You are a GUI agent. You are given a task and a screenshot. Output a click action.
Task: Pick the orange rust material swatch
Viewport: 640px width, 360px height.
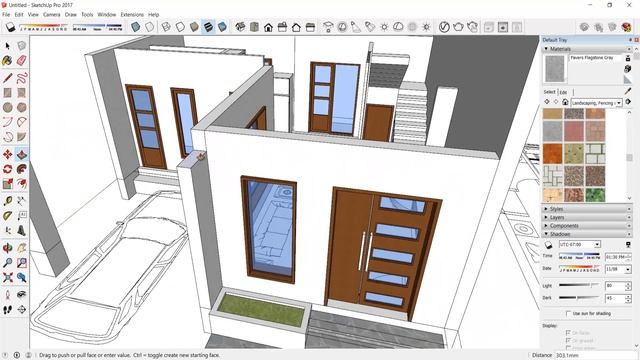tap(553, 153)
